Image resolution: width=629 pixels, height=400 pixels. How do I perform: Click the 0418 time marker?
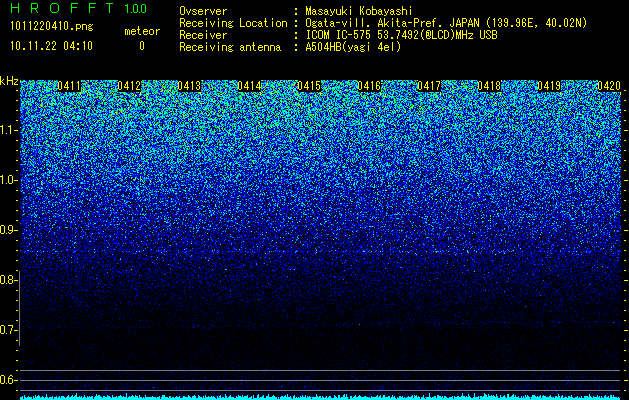pyautogui.click(x=489, y=86)
